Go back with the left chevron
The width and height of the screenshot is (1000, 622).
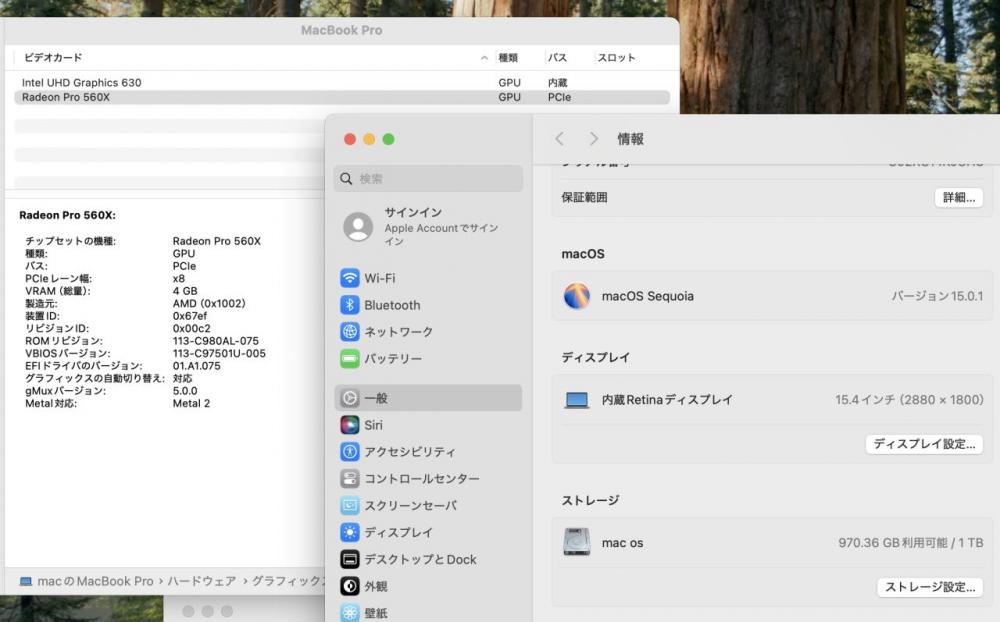[x=559, y=138]
